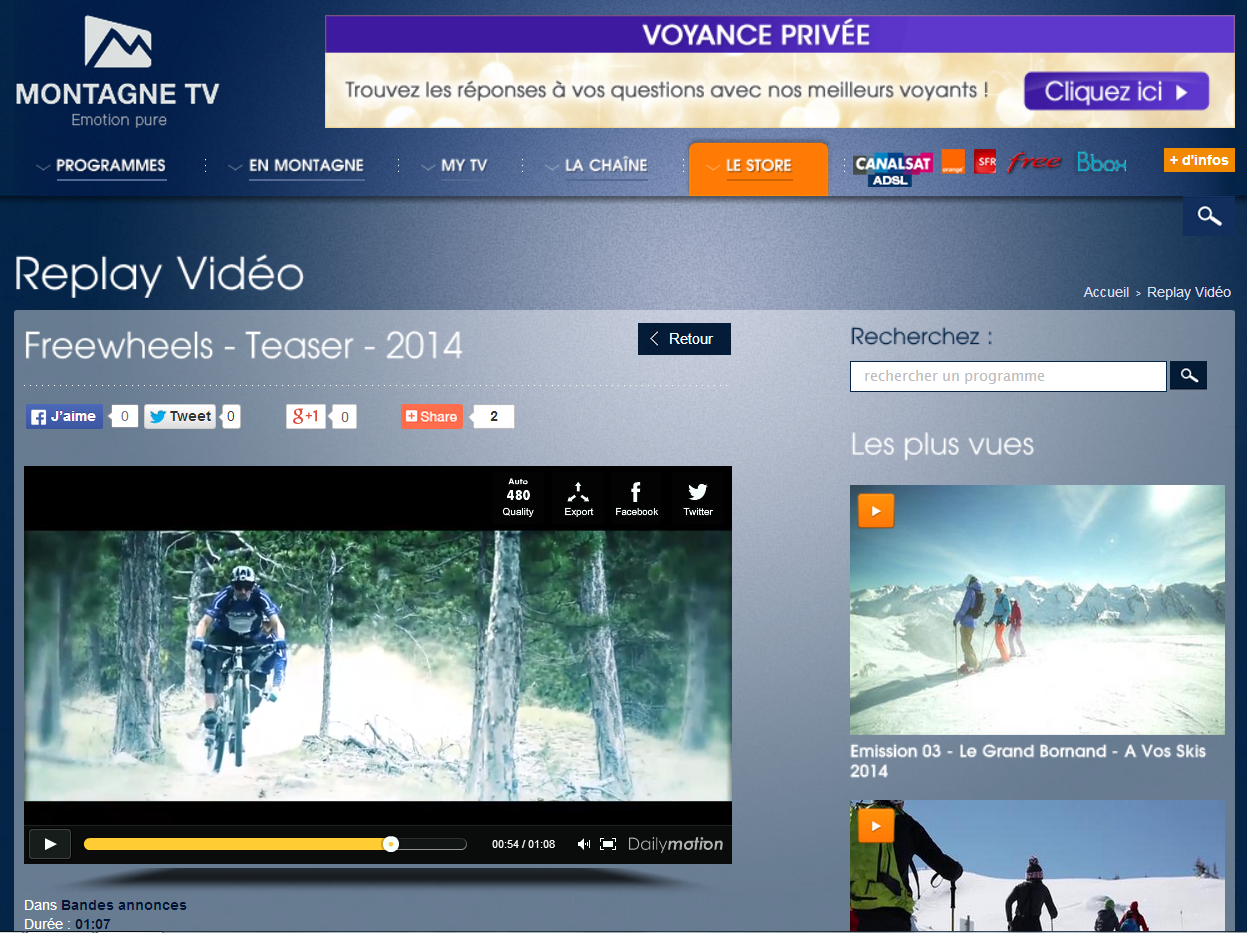Viewport: 1247px width, 933px height.
Task: Click the Montagne TV logo
Action: click(x=117, y=72)
